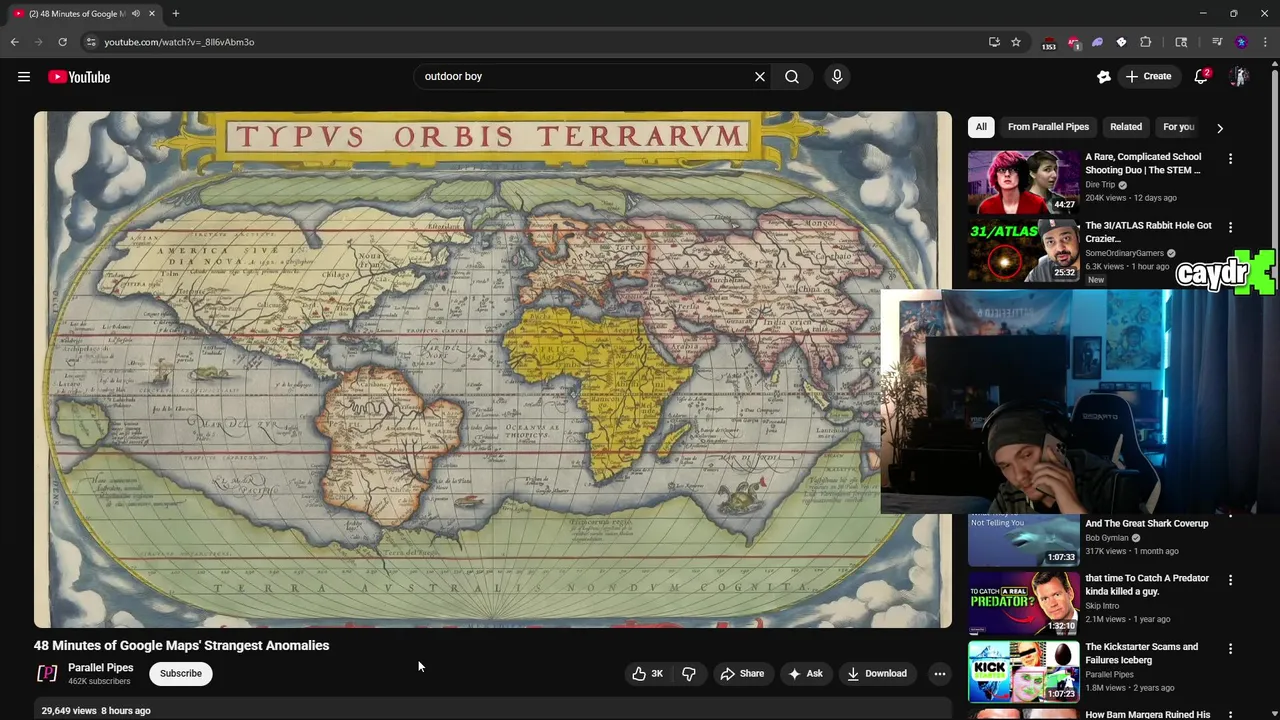Download the video
Image resolution: width=1280 pixels, height=720 pixels.
pos(877,674)
